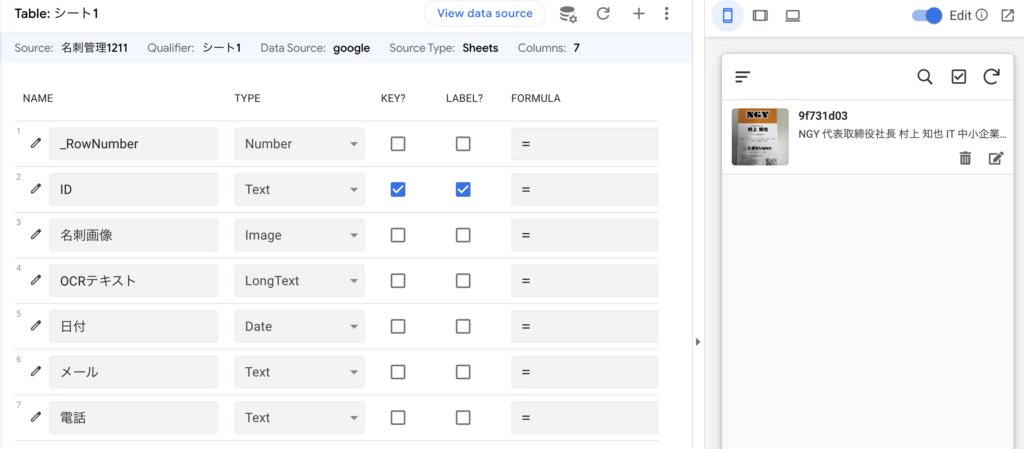The image size is (1024, 449).
Task: Click the plus icon to add column
Action: pos(639,14)
